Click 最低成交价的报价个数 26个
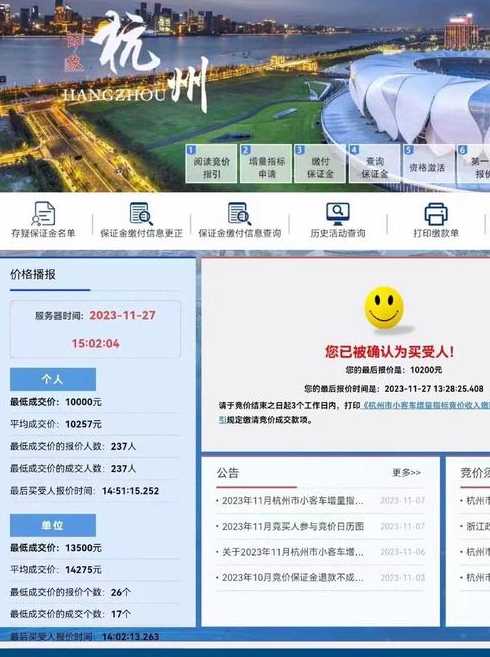The height and width of the screenshot is (657, 490). coord(70,592)
